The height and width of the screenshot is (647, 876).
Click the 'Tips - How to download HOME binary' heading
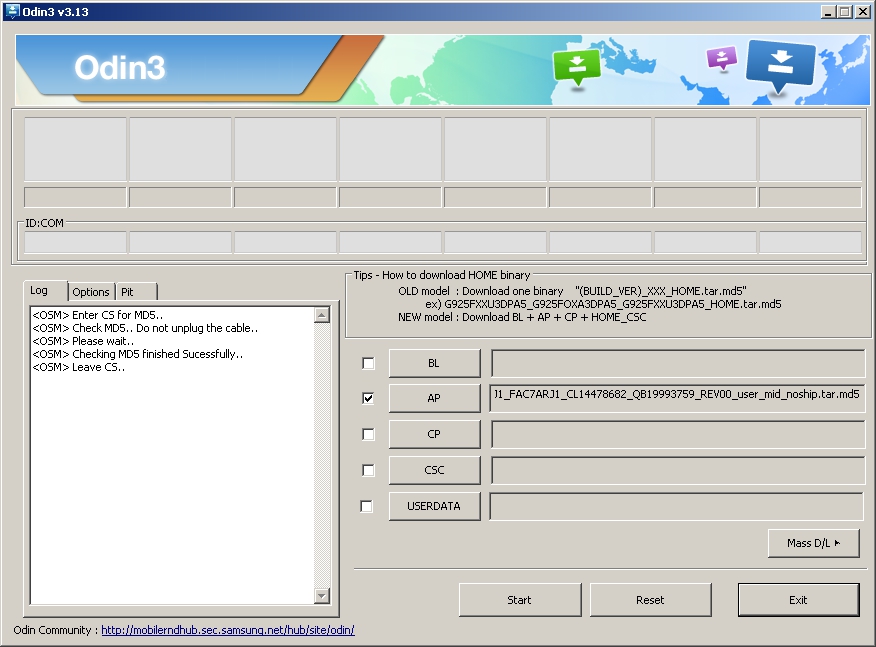tap(442, 275)
